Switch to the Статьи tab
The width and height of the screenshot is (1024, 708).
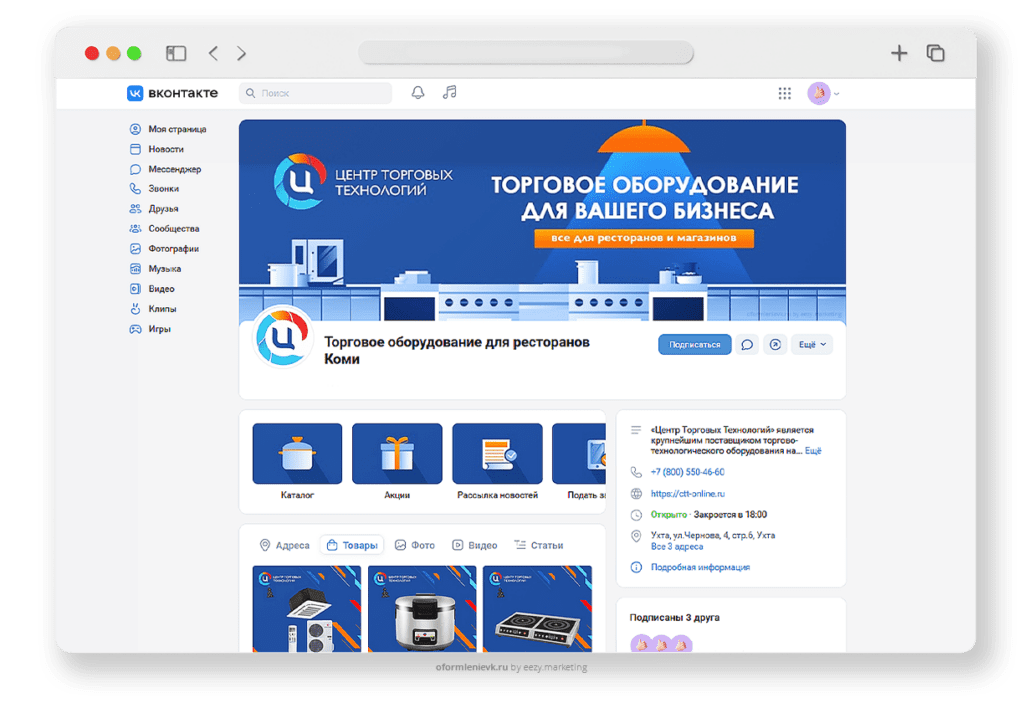(x=539, y=545)
